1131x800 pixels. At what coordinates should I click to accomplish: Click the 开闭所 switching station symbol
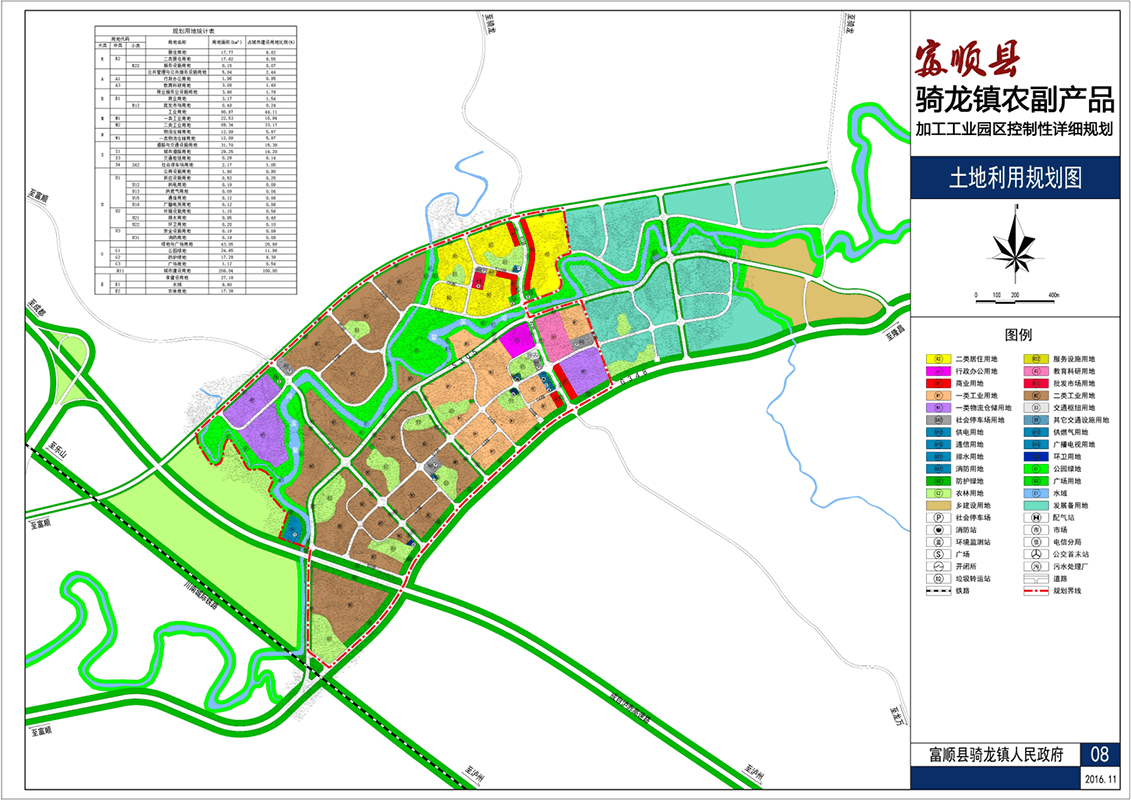point(938,566)
